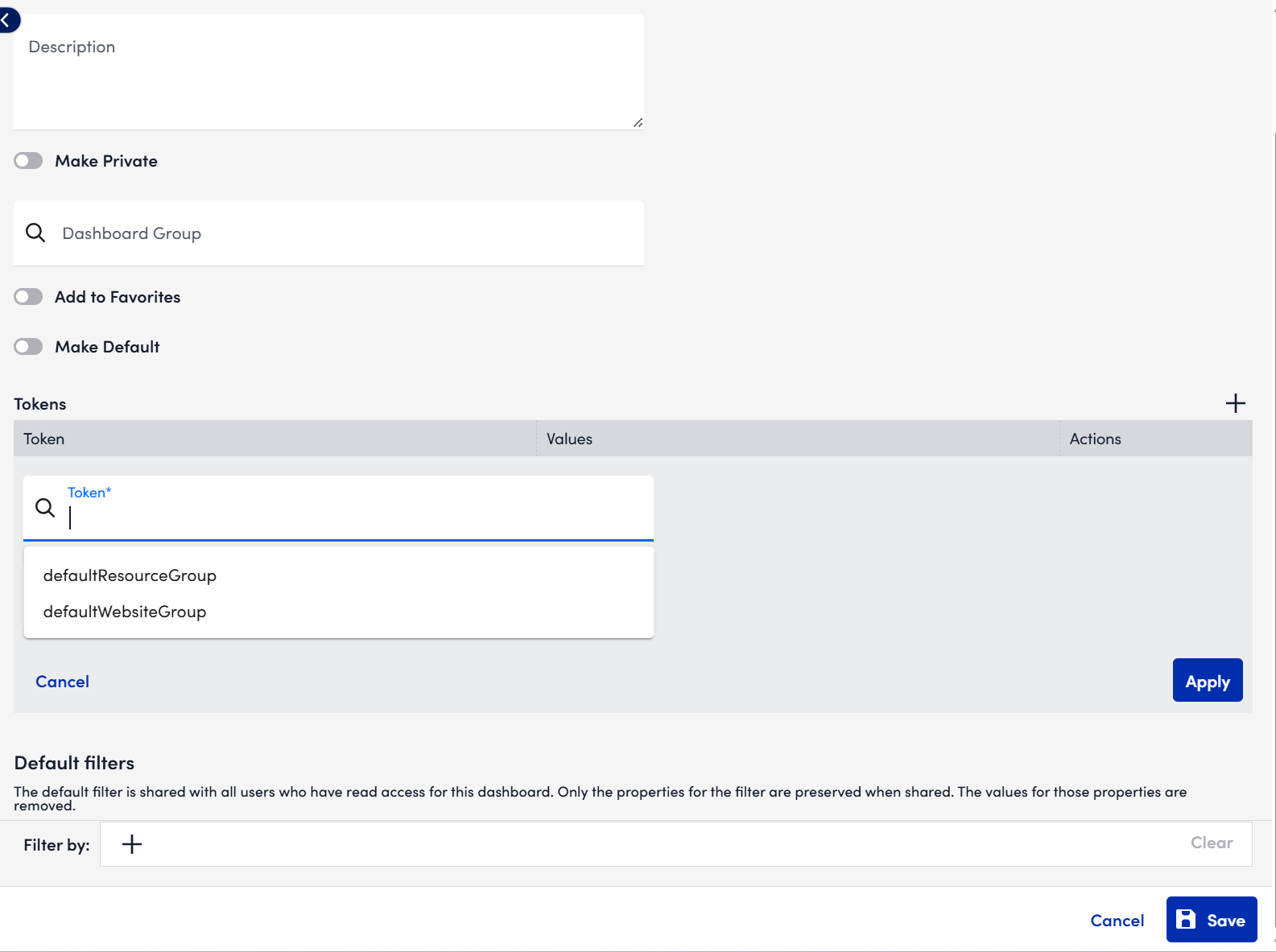The width and height of the screenshot is (1276, 952).
Task: Click the Token column header
Action: (x=44, y=439)
